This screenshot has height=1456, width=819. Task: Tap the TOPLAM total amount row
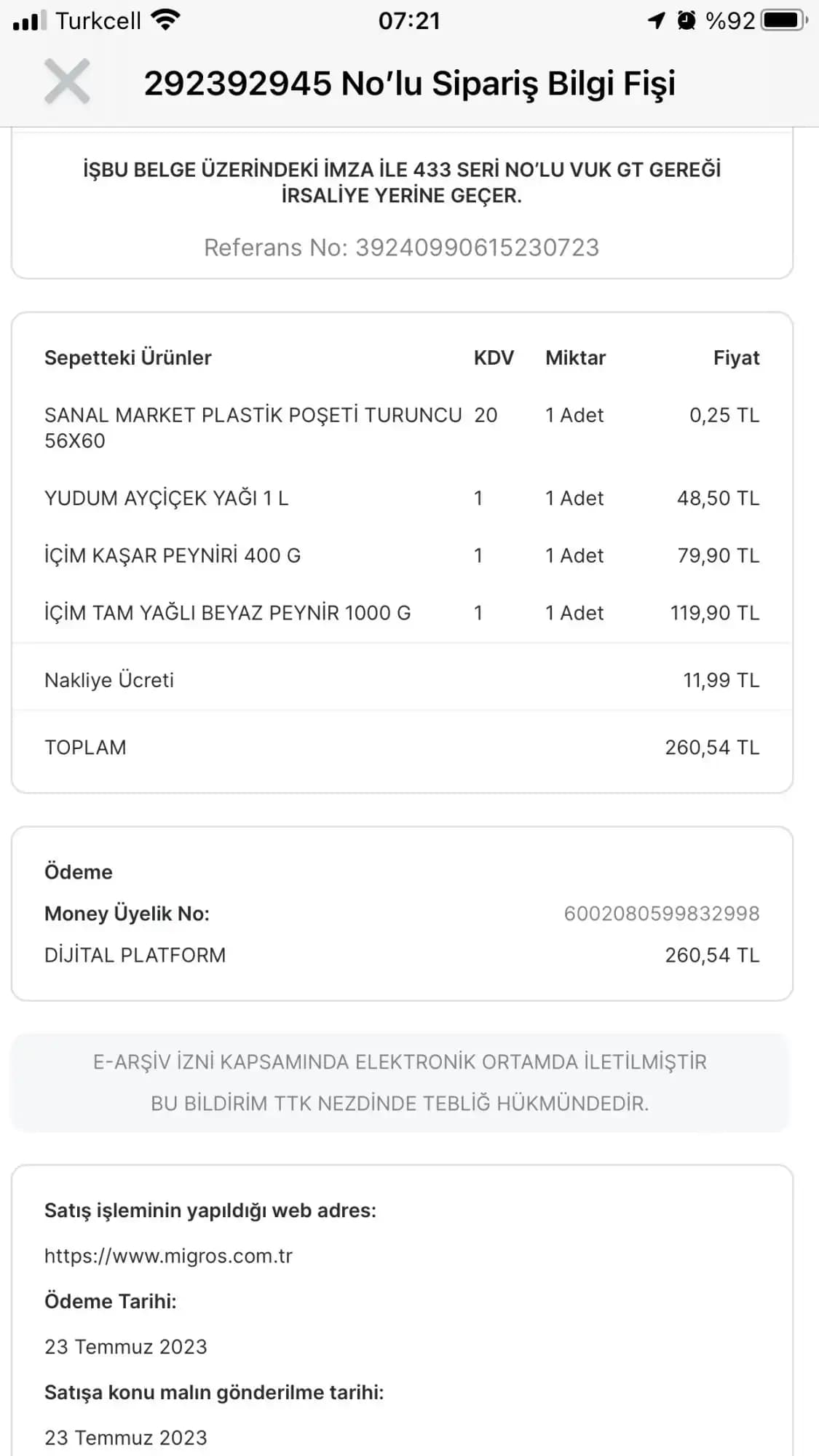coord(401,748)
